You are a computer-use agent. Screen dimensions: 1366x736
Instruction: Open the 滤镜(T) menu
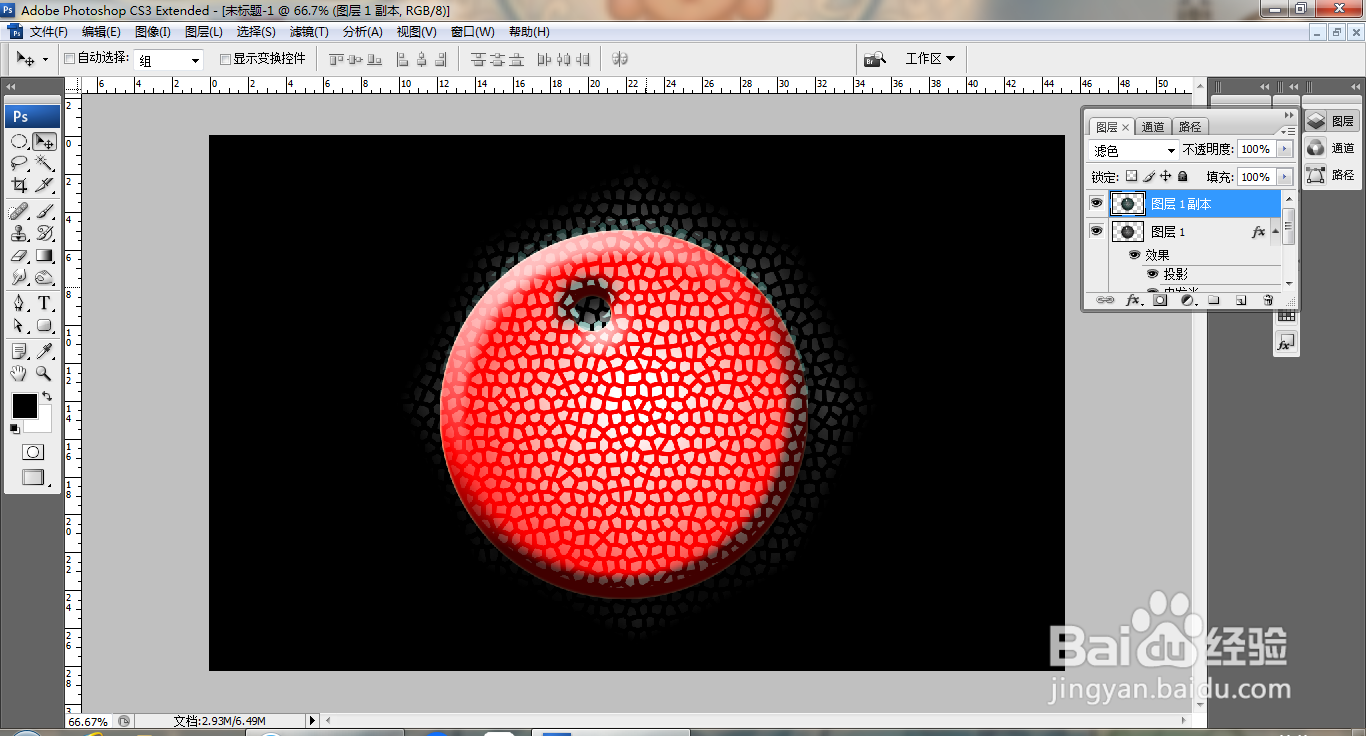click(309, 32)
